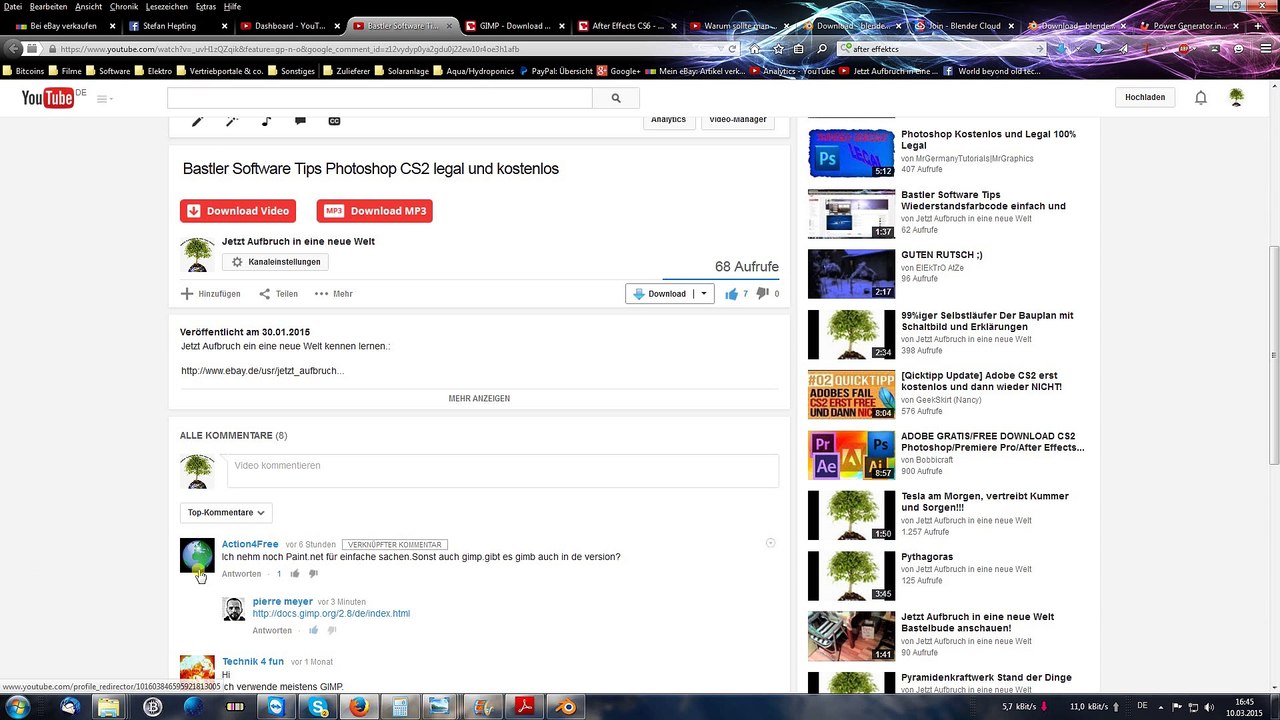Click the red Download MP3 button
This screenshot has width=1280, height=720.
click(375, 211)
